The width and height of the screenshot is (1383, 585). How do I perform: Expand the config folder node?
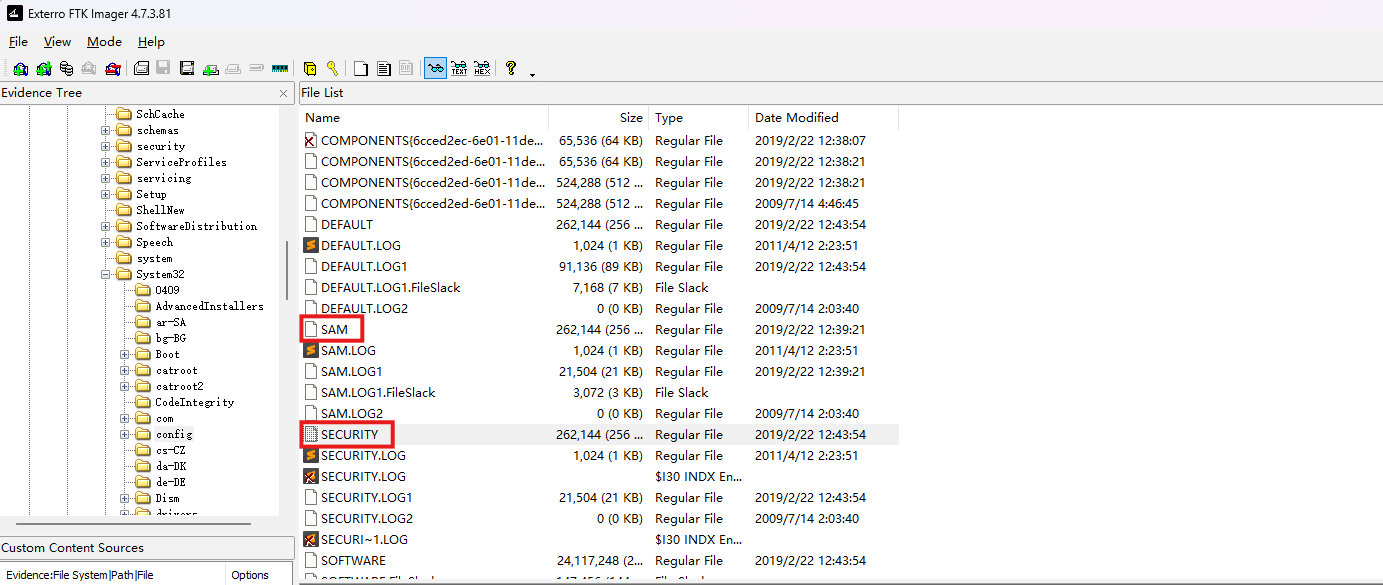[124, 434]
